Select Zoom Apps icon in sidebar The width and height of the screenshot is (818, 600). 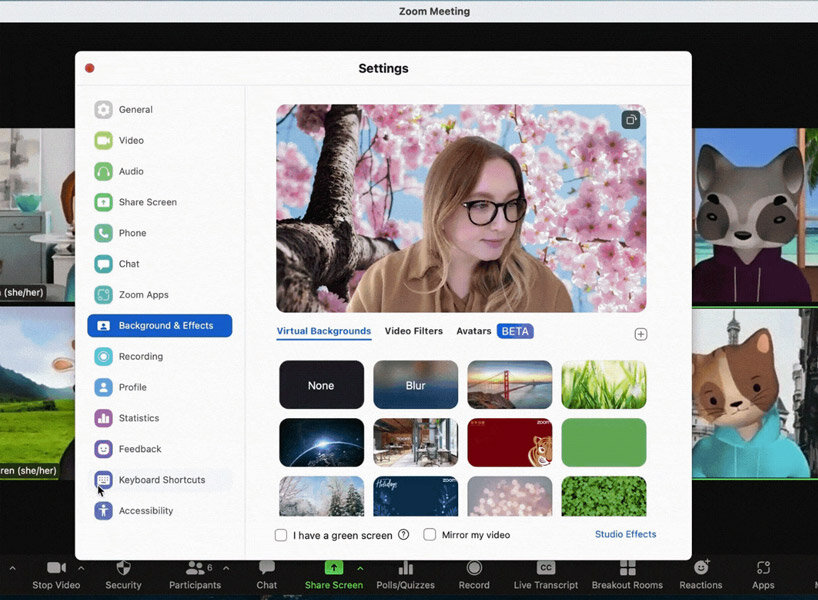click(103, 295)
